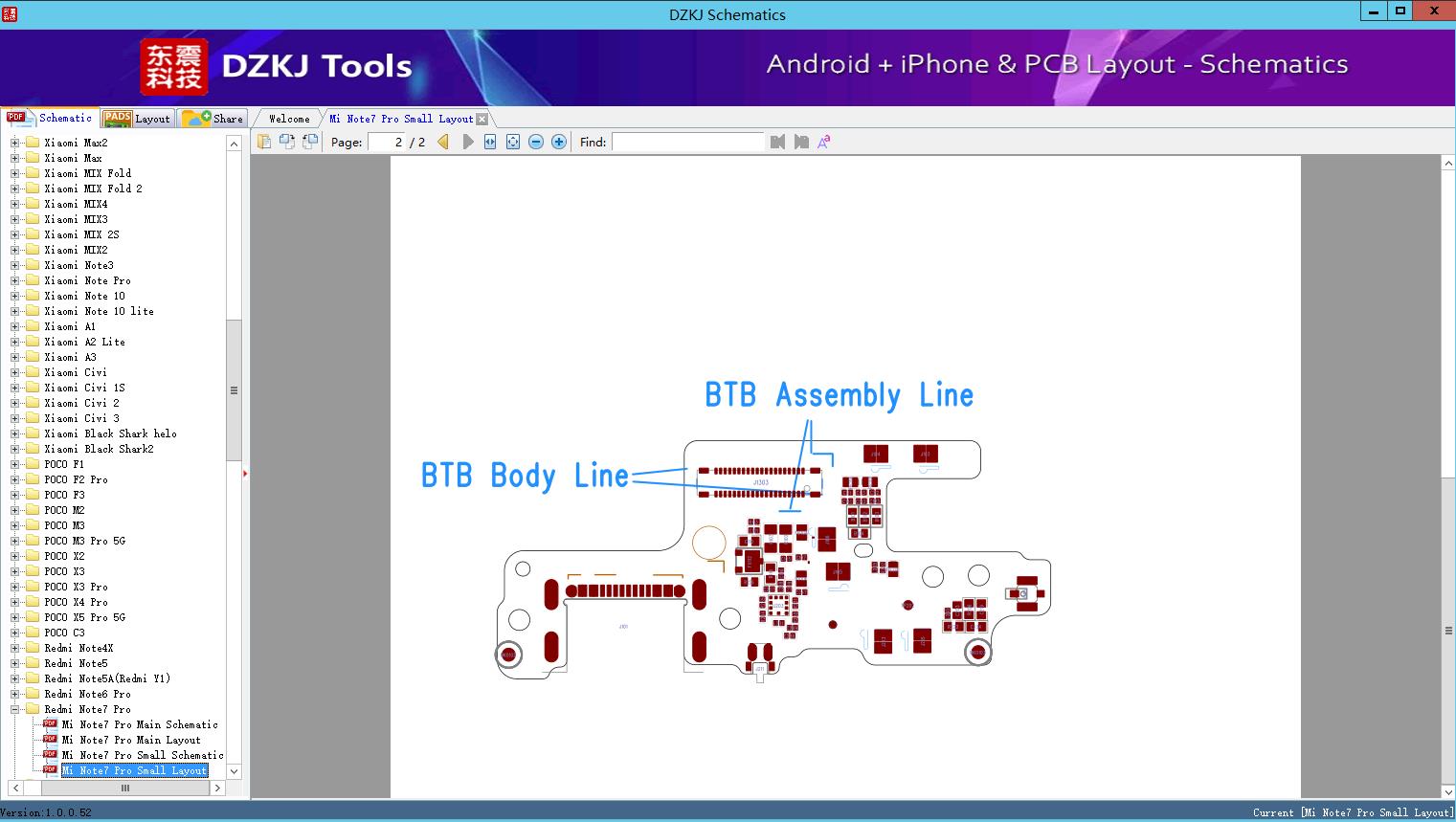1456x822 pixels.
Task: Click the app icon in the title bar
Action: click(x=11, y=14)
